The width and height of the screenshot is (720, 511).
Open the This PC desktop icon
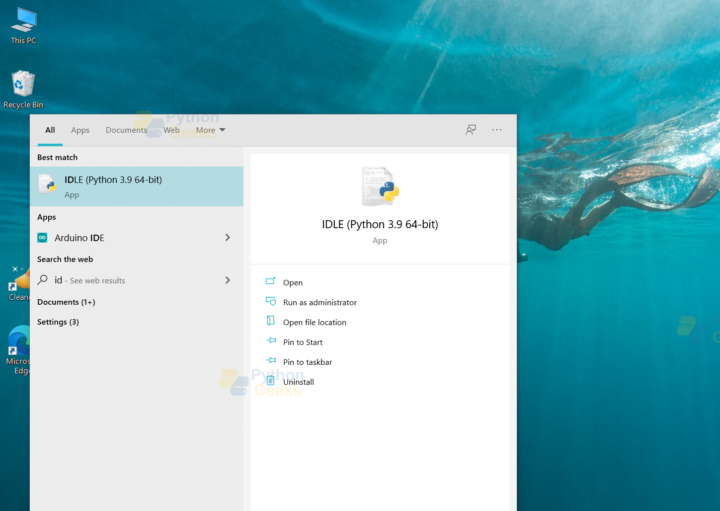tap(22, 22)
